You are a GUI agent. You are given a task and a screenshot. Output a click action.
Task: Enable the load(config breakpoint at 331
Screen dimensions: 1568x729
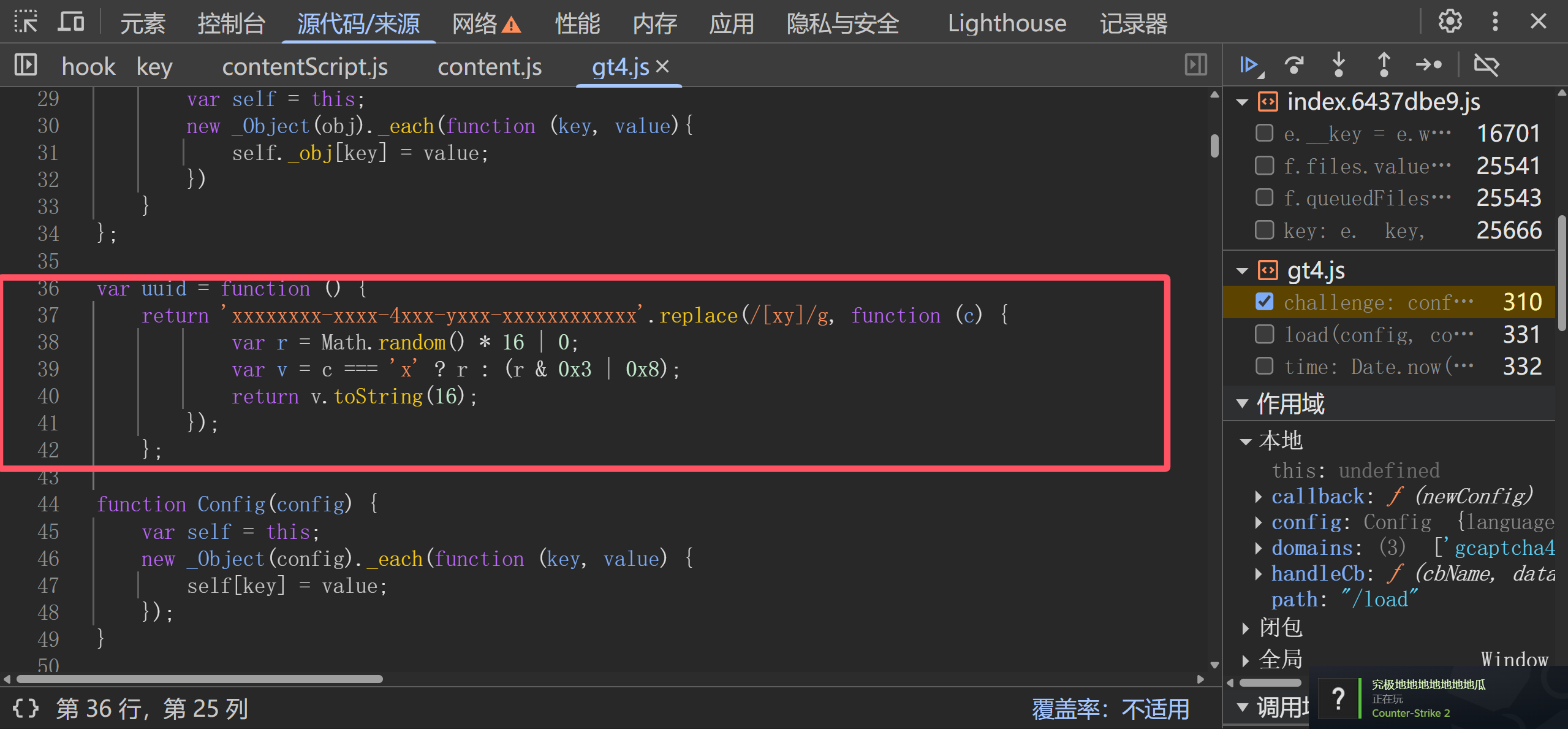1264,334
